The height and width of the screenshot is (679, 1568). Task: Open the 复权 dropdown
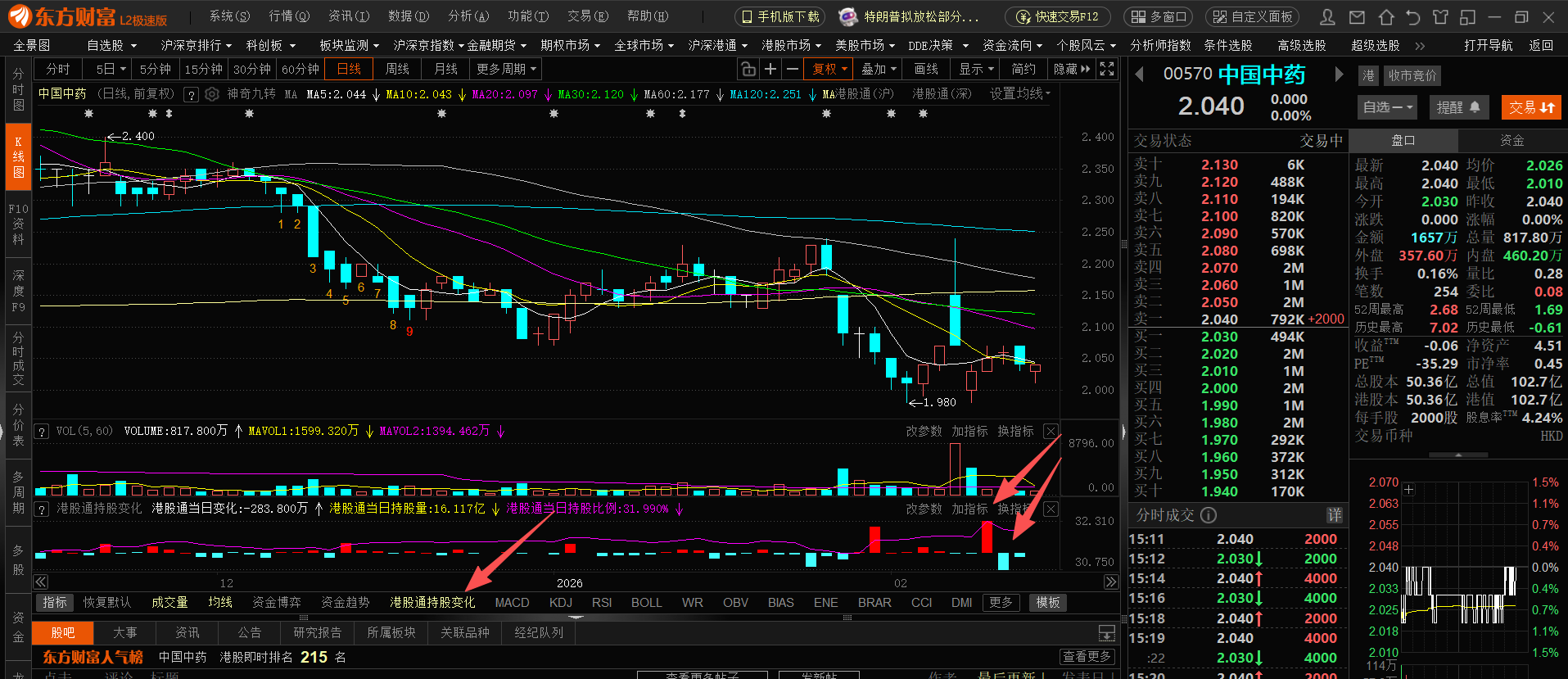[829, 70]
